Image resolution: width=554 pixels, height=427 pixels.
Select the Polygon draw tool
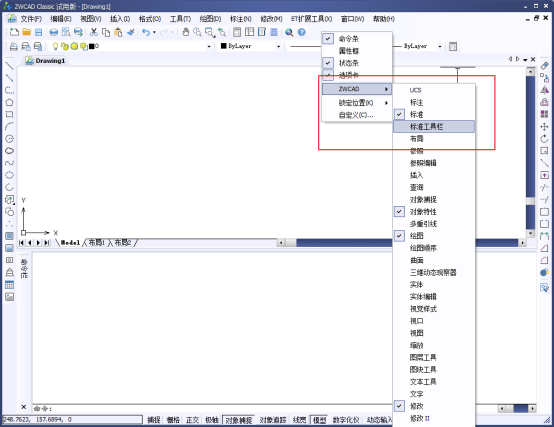[9, 102]
